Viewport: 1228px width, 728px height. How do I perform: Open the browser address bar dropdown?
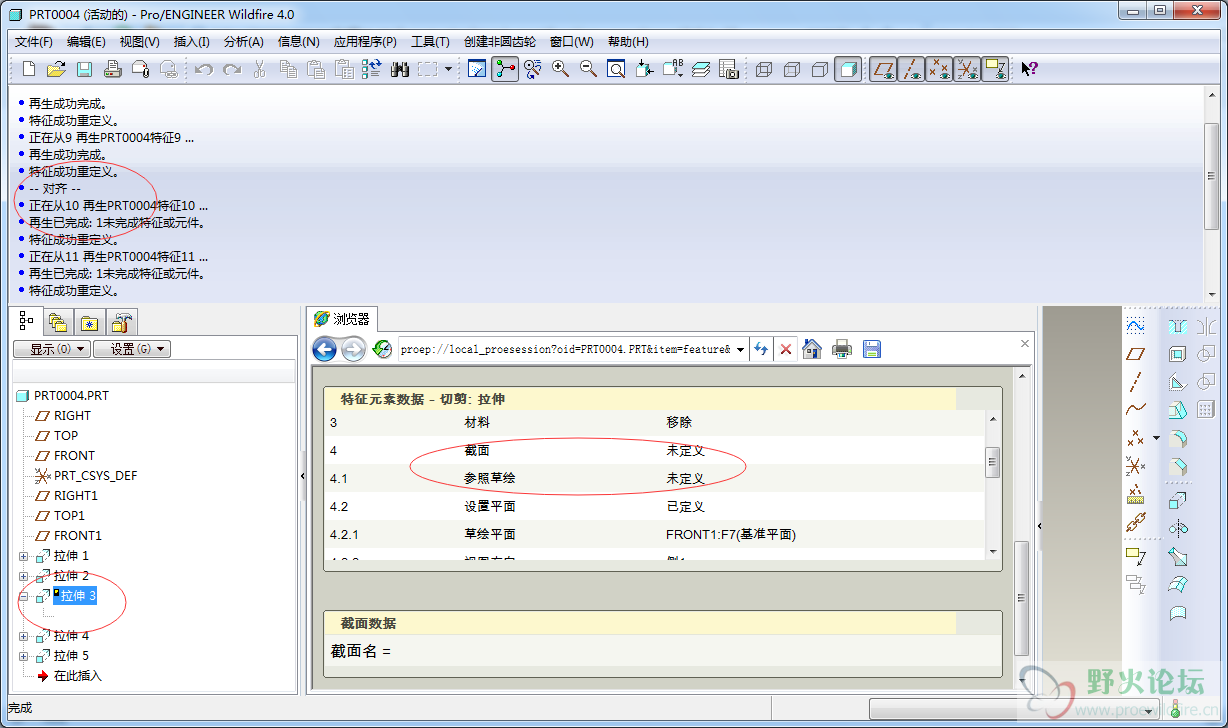coord(740,349)
